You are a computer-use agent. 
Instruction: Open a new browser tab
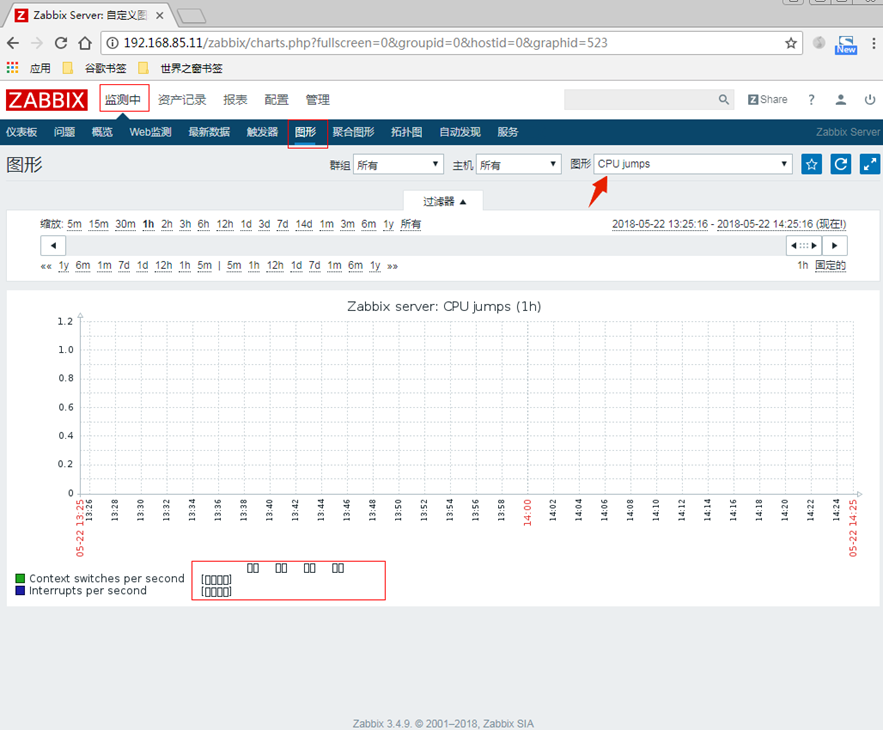(192, 16)
